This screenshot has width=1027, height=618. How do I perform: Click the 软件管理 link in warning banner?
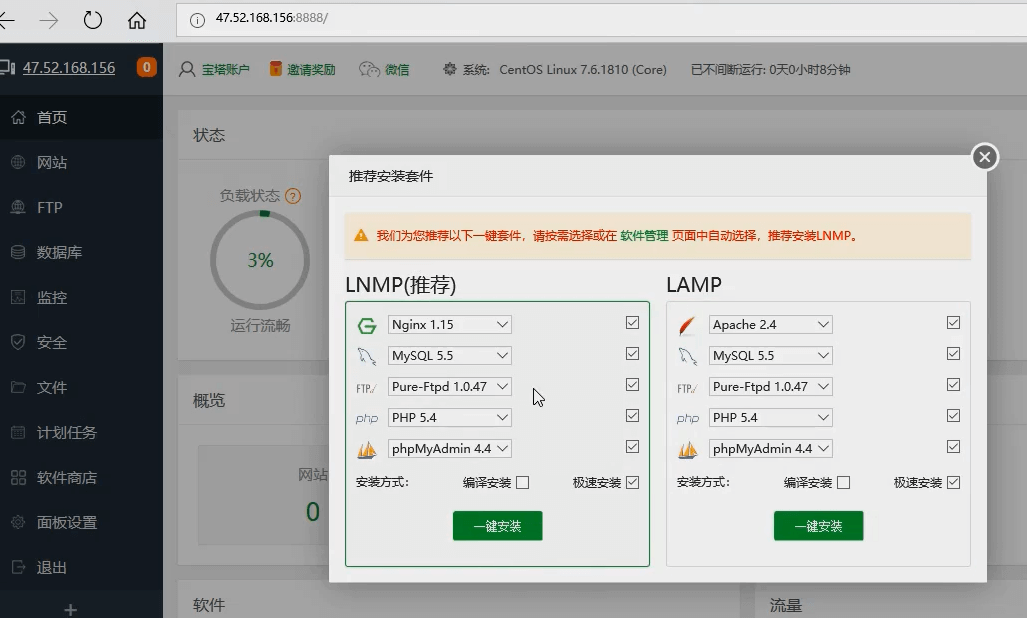(644, 236)
